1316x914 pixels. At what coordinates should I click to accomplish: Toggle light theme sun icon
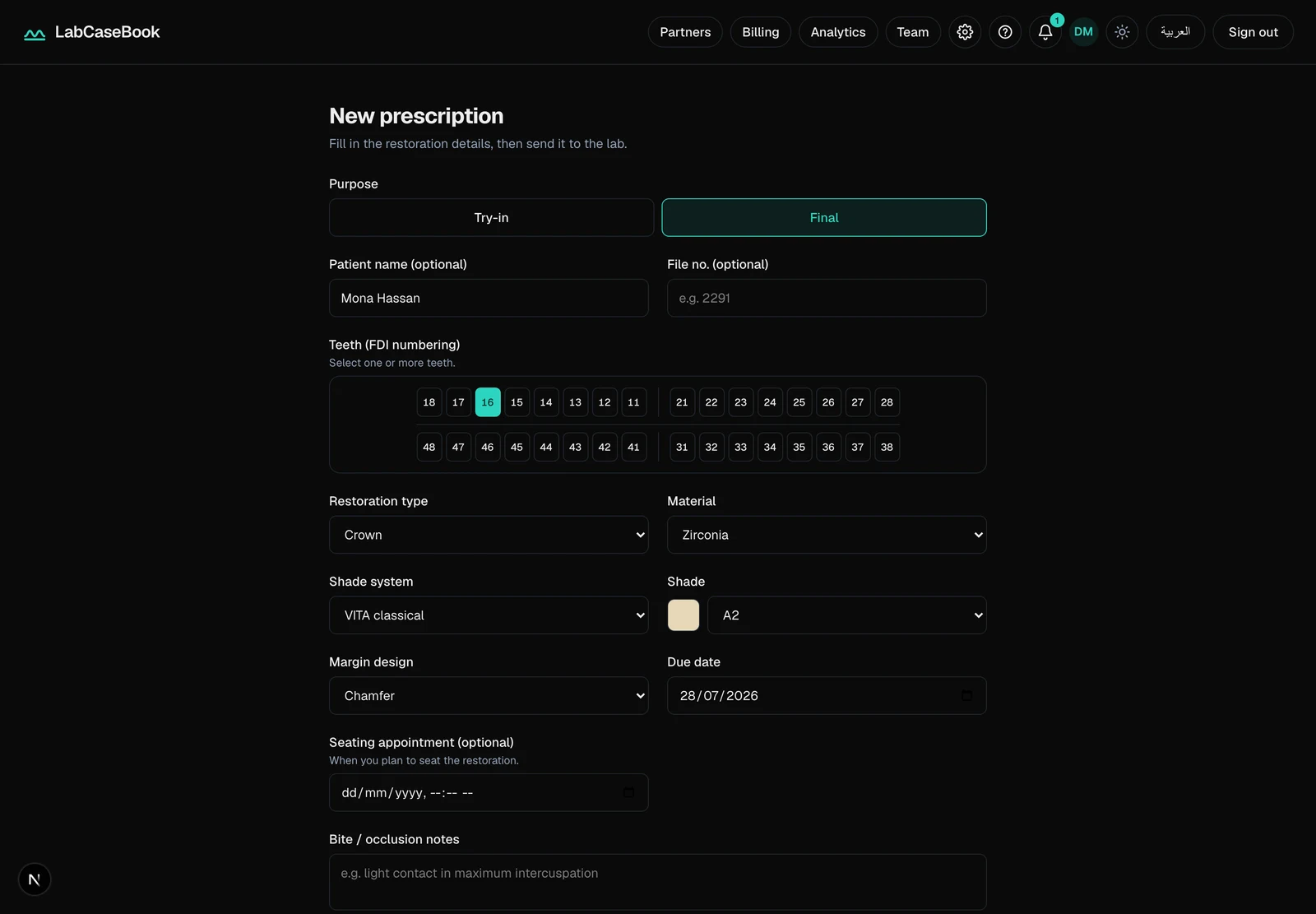tap(1122, 32)
